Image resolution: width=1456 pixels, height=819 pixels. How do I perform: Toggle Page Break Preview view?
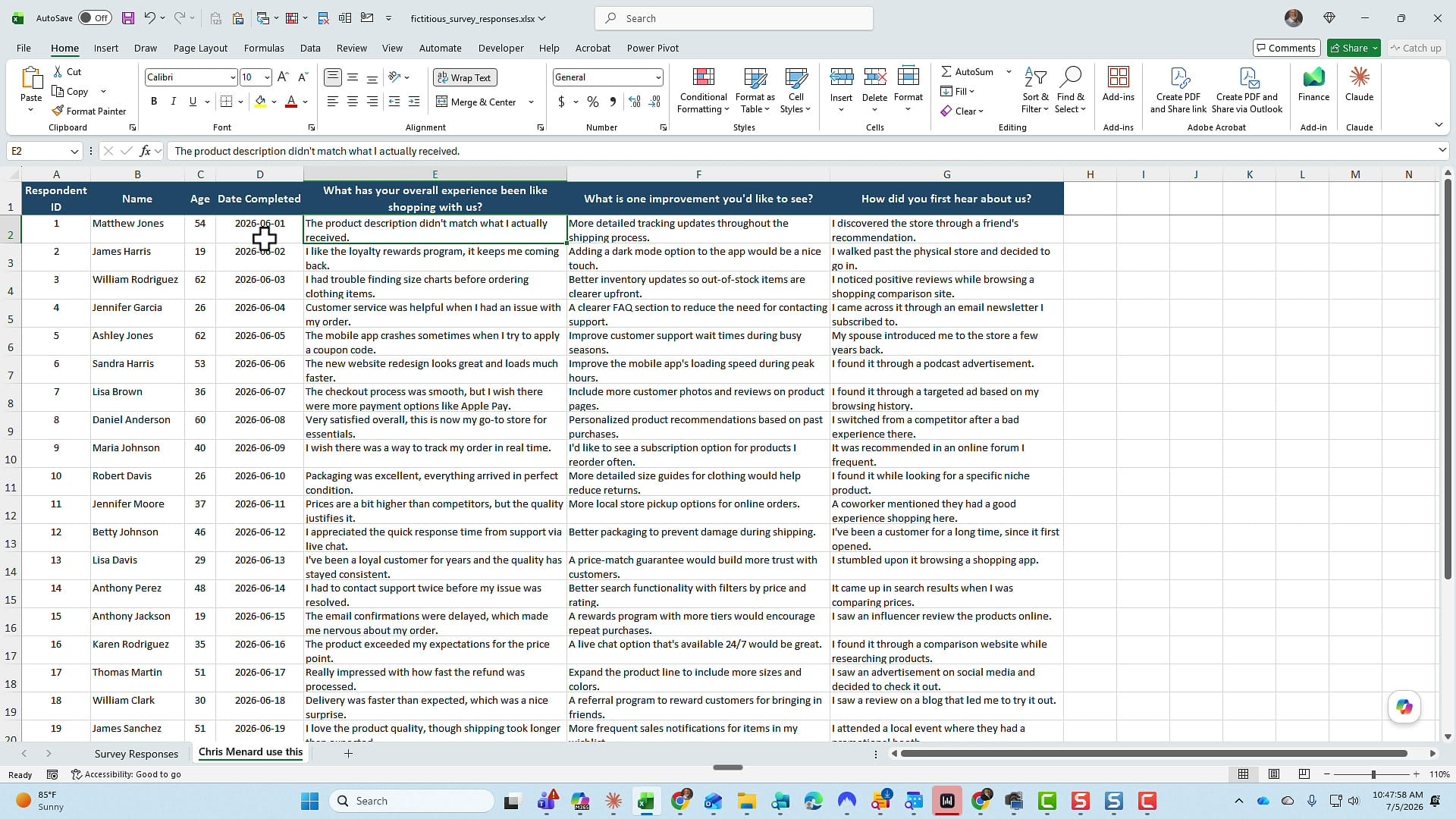(x=1304, y=774)
